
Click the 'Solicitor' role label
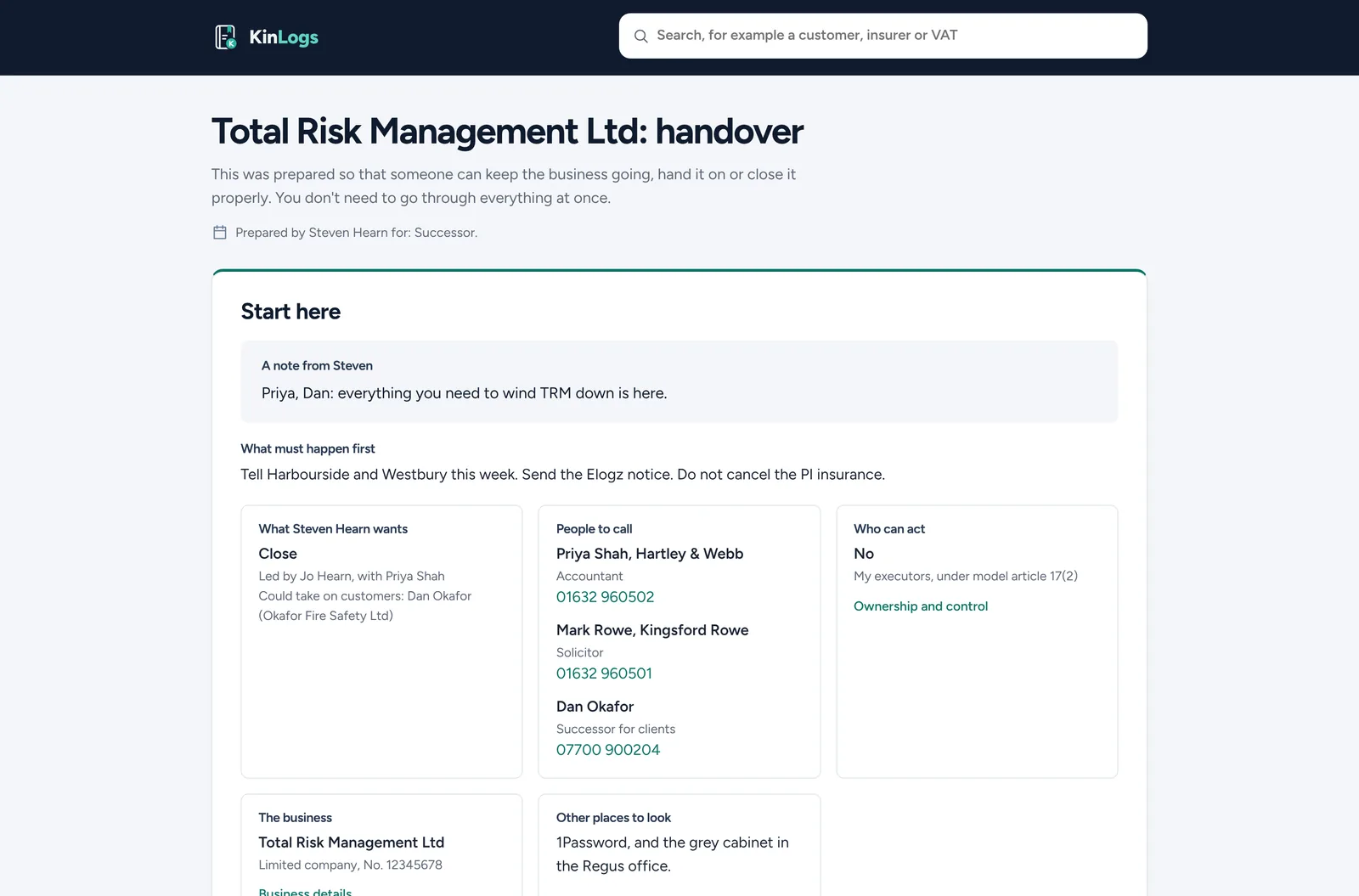(x=580, y=652)
